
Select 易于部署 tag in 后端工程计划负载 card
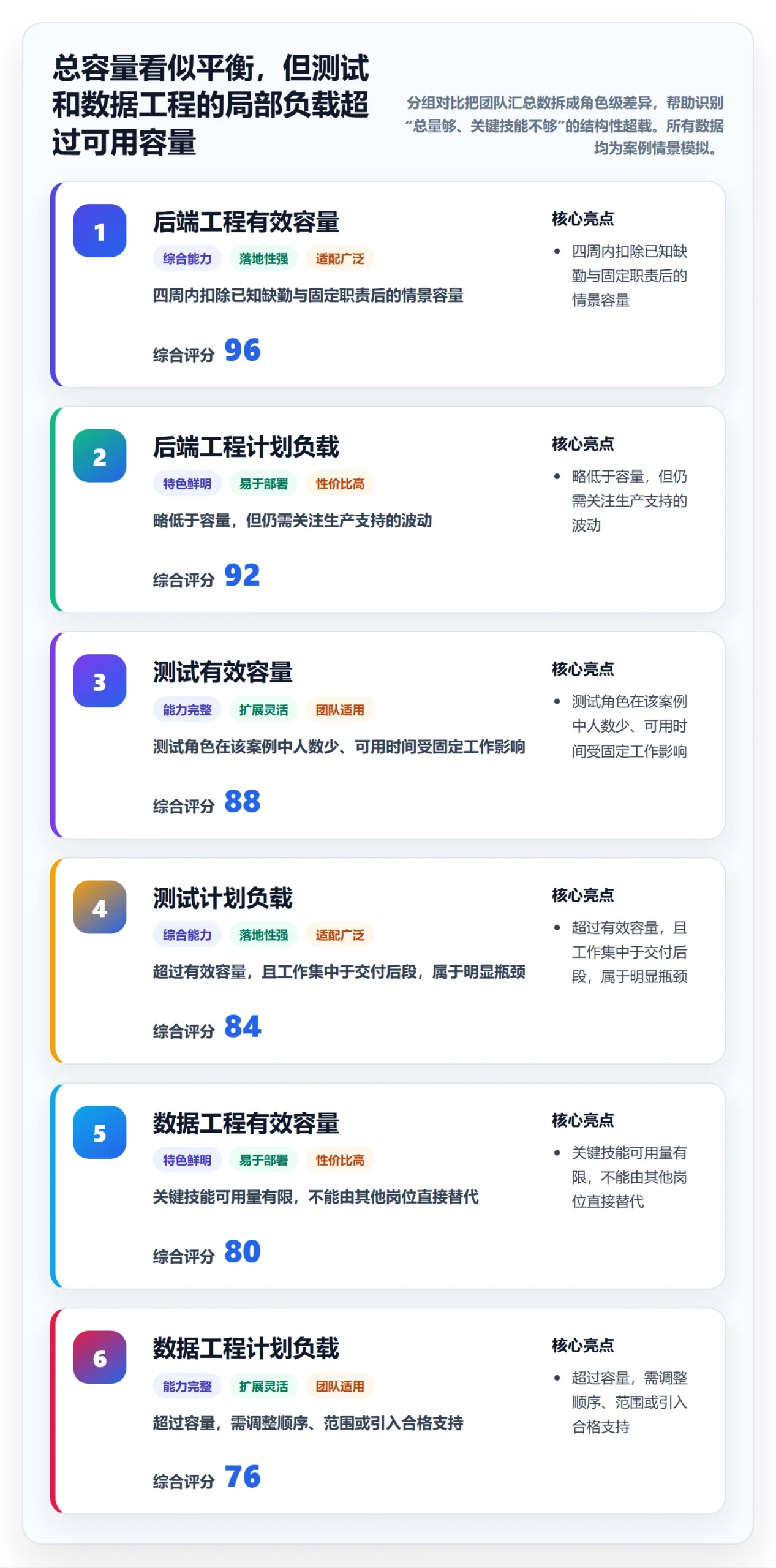point(263,484)
